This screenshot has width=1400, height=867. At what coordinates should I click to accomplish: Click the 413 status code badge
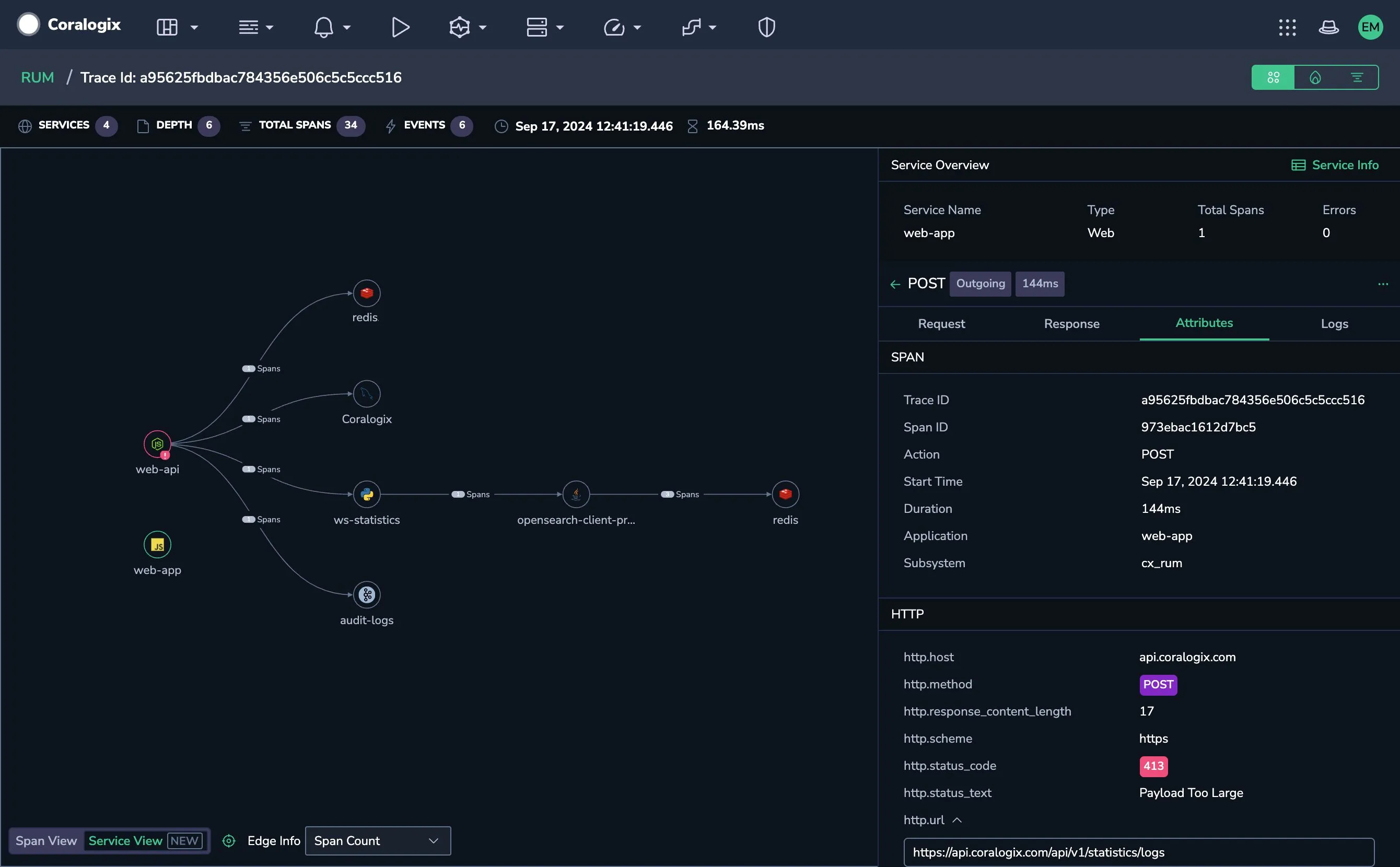pyautogui.click(x=1153, y=766)
